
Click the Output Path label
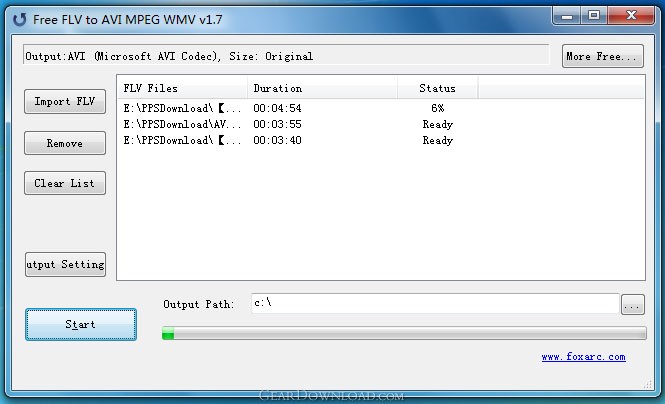click(x=198, y=304)
